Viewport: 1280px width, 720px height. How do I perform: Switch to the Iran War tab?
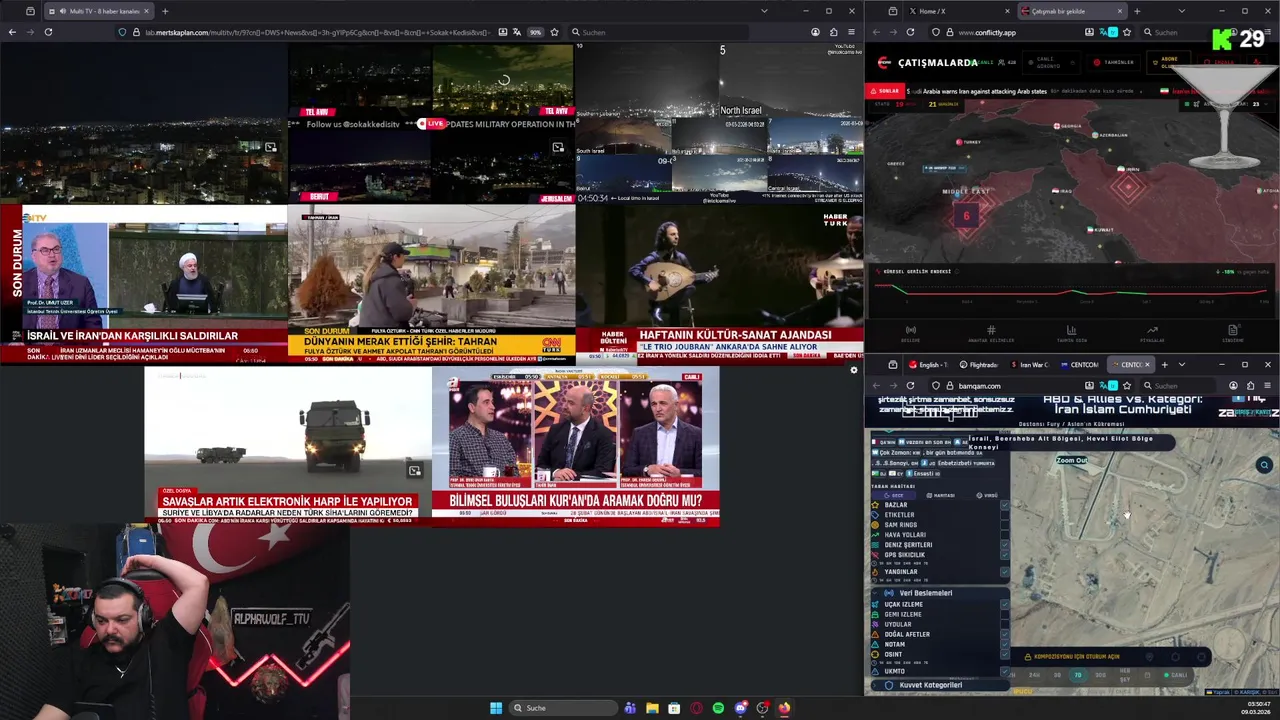coord(1028,365)
